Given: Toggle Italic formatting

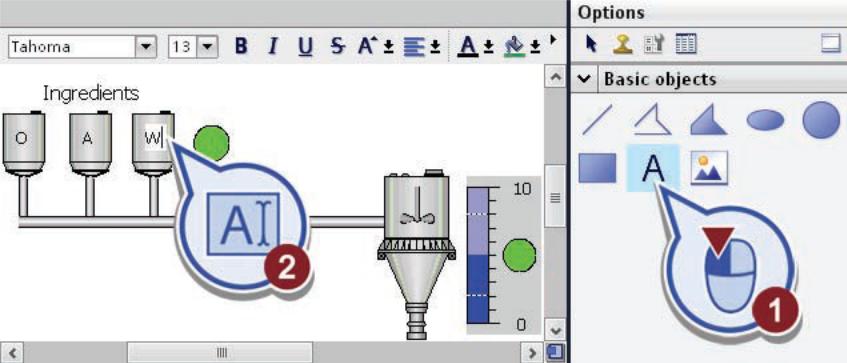Looking at the screenshot, I should click(x=273, y=47).
